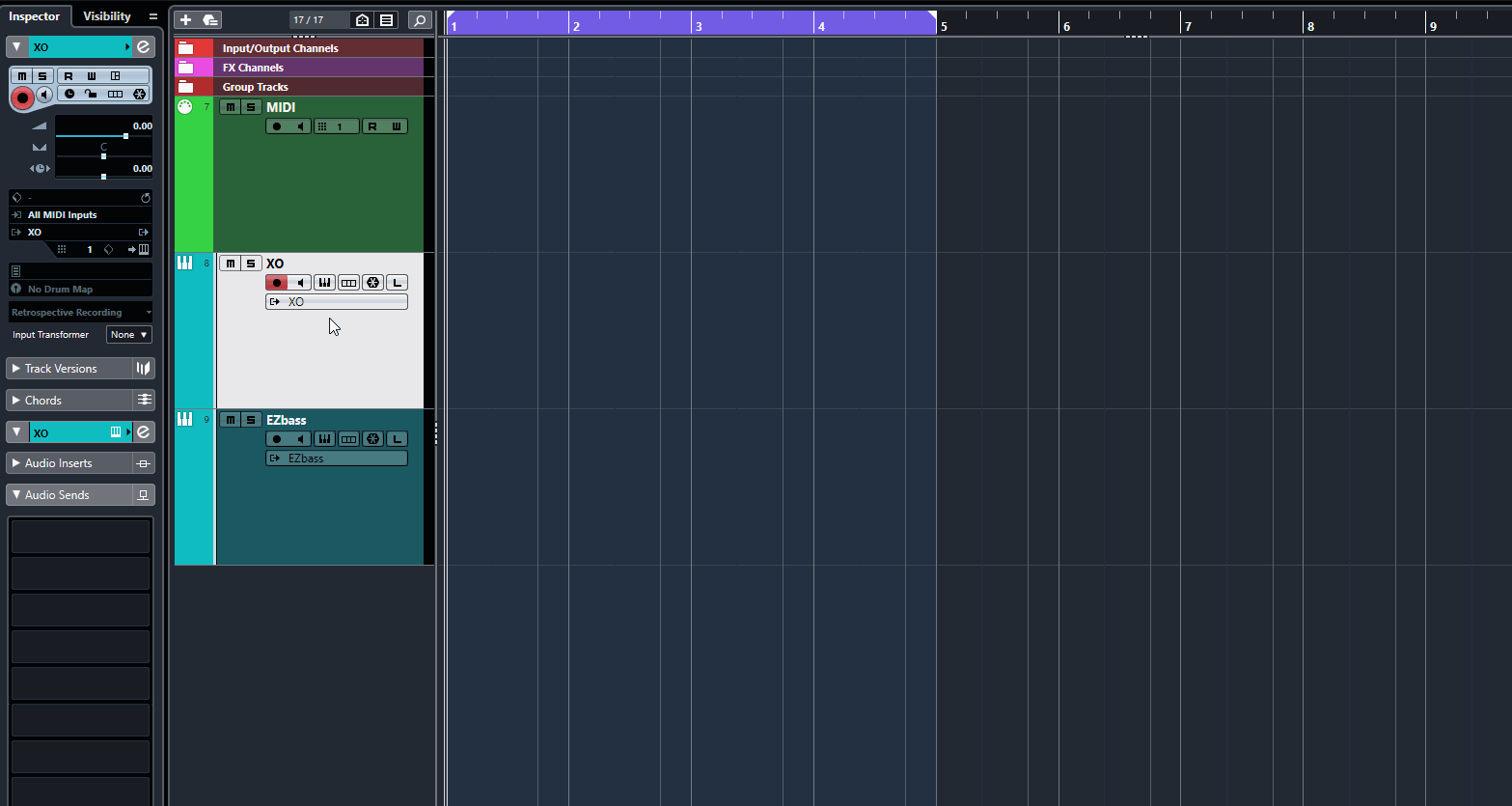Open the All MIDI Inputs routing dropdown

81,215
